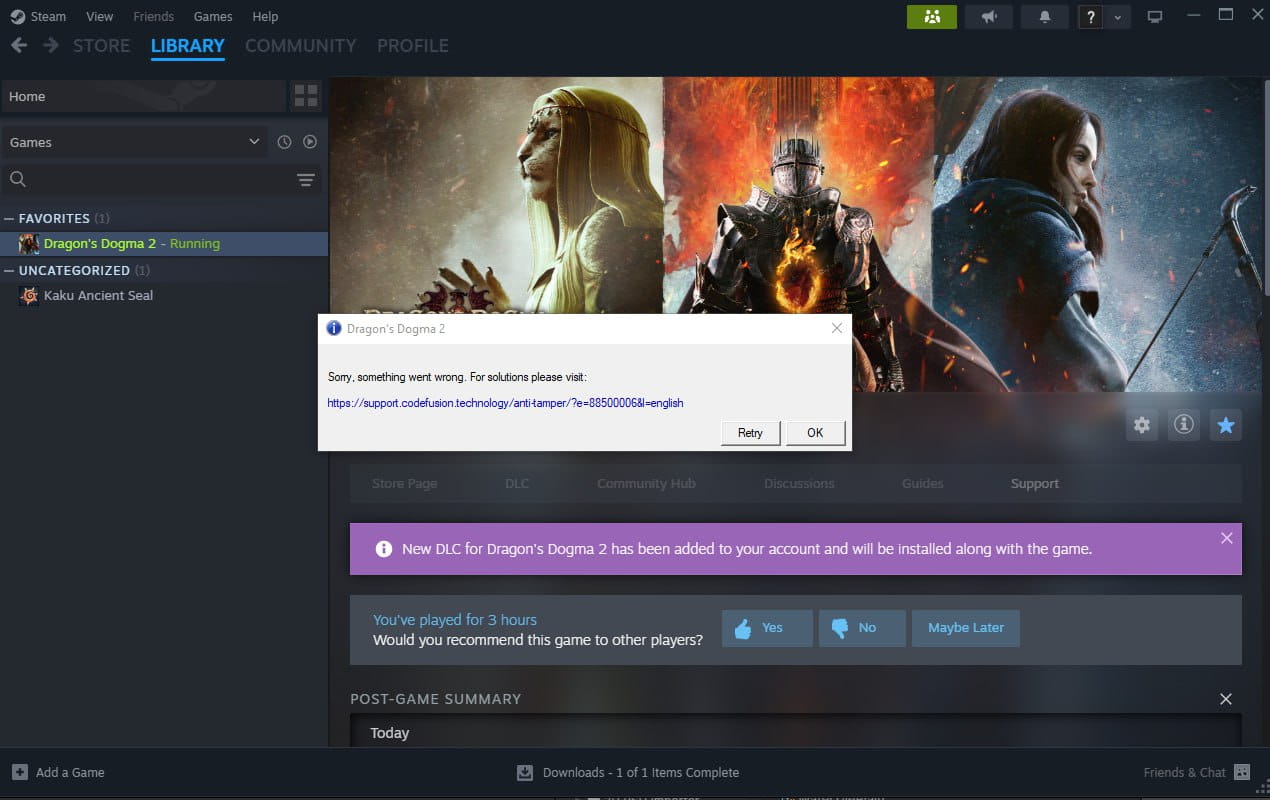Toggle the favorite star for Dragon's Dogma 2
1270x800 pixels.
pyautogui.click(x=1226, y=425)
